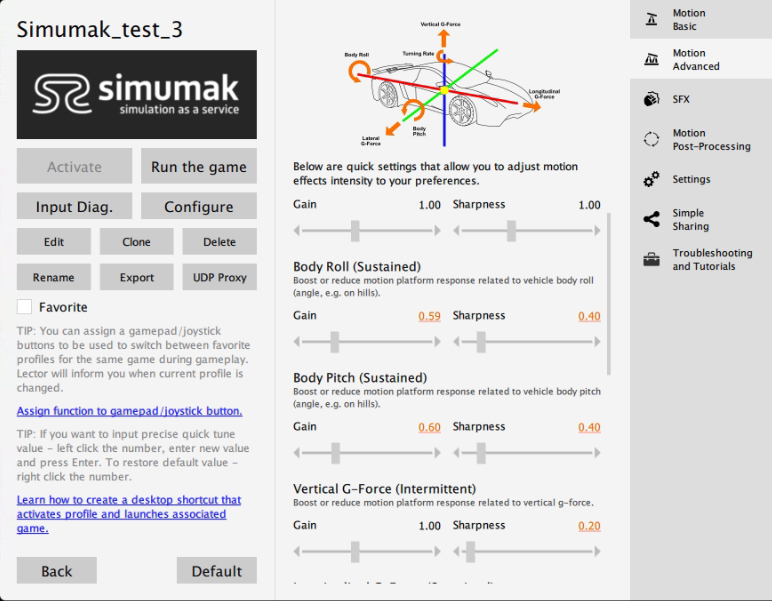Select the Motion Advanced icon

(x=652, y=60)
